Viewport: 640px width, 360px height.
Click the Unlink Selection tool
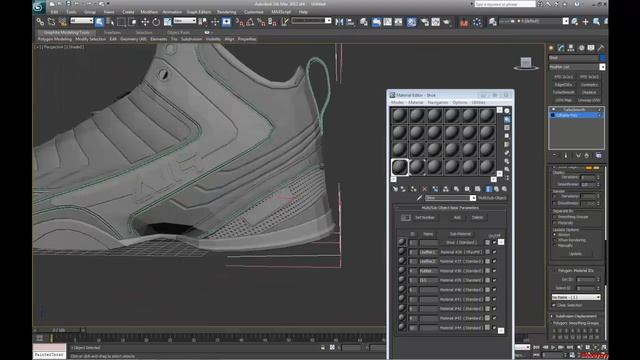pyautogui.click(x=51, y=22)
